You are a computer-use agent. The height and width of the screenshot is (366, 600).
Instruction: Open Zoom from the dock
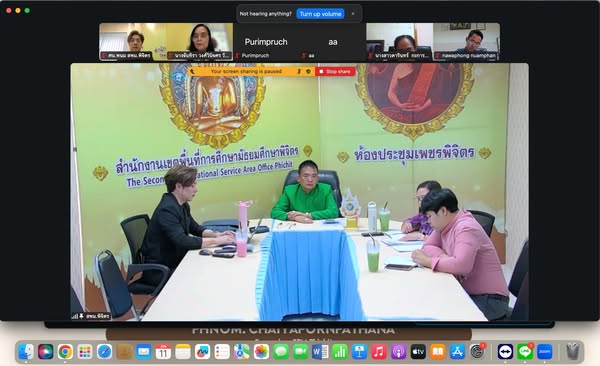pyautogui.click(x=545, y=351)
